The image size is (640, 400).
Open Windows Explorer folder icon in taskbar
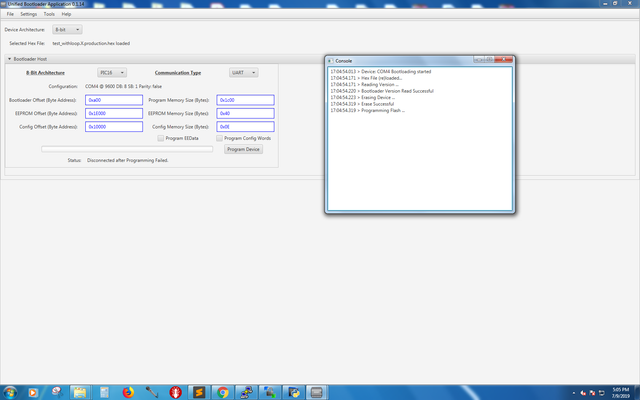(x=80, y=393)
